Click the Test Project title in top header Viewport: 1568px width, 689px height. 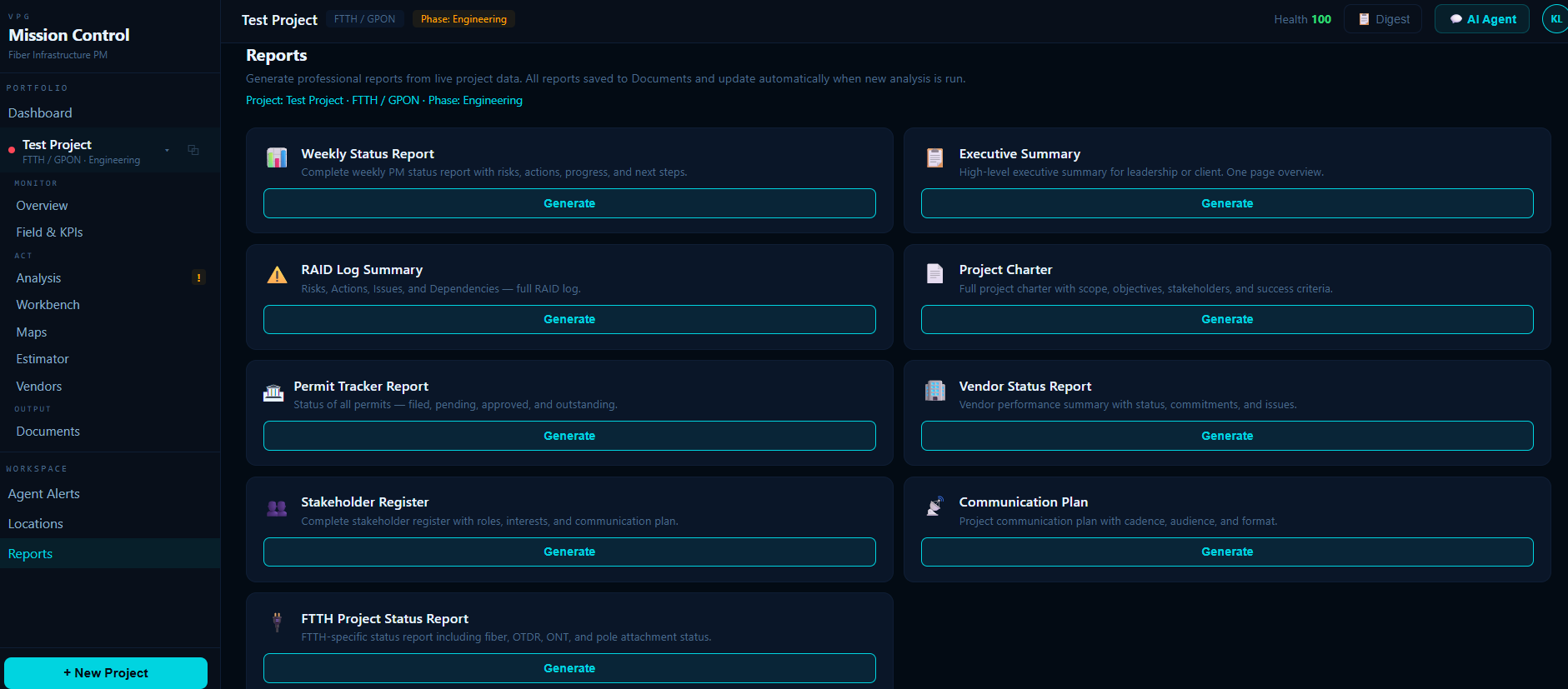(x=279, y=20)
